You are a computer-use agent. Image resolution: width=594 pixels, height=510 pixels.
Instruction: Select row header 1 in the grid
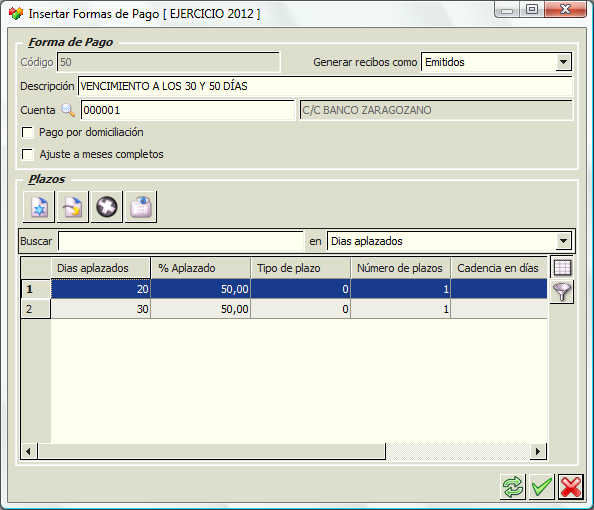pyautogui.click(x=36, y=289)
